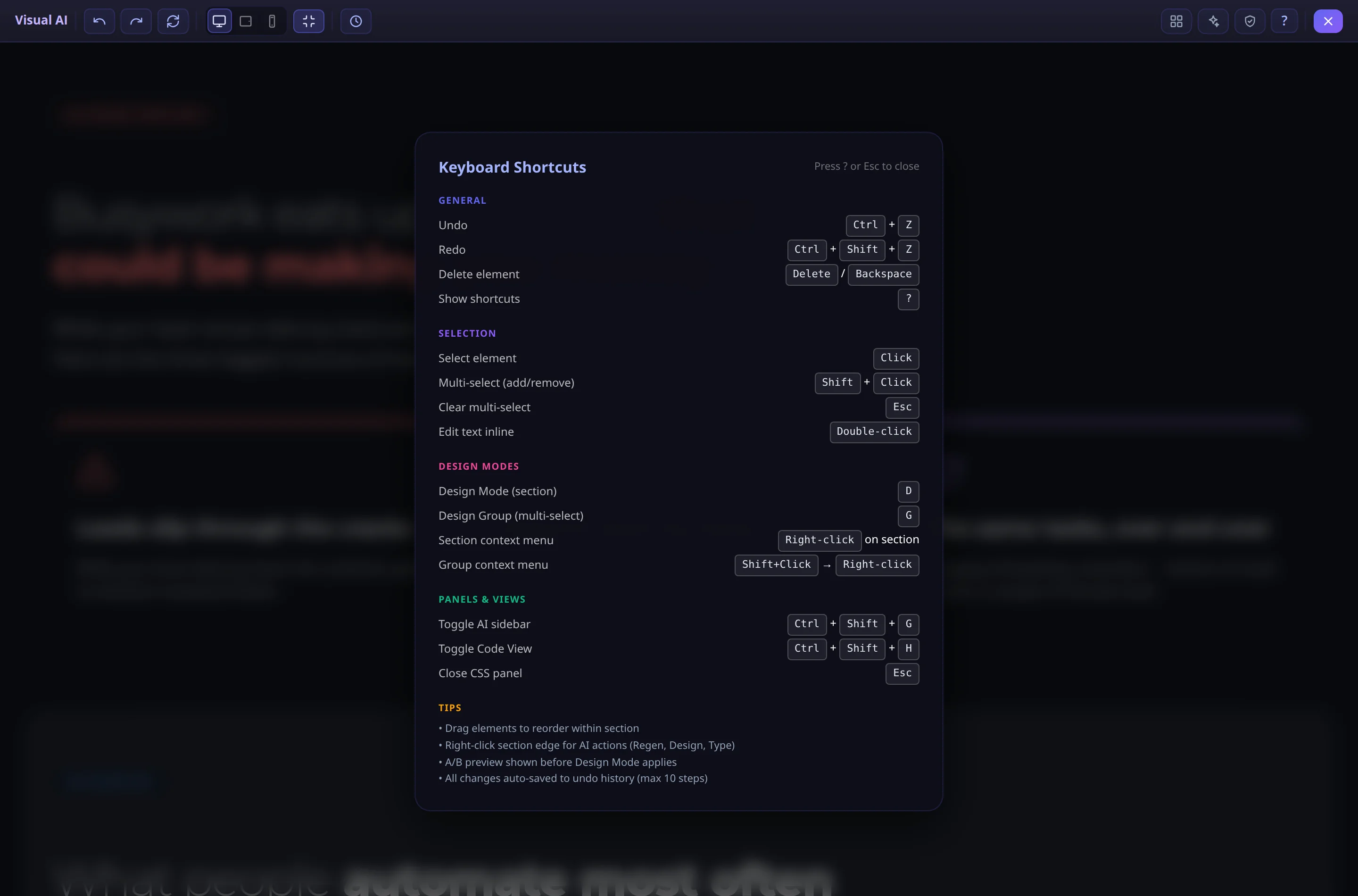Click tip 'Drag elements to reorder within section'

coord(539,729)
